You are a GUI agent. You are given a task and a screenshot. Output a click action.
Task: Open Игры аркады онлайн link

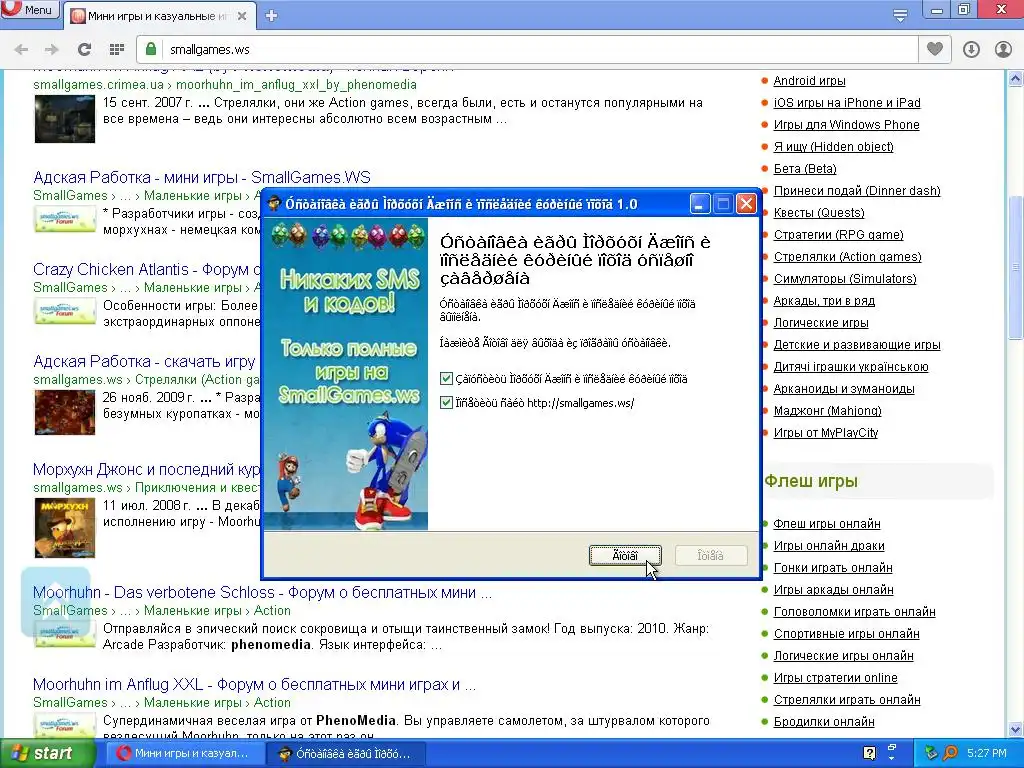(833, 590)
